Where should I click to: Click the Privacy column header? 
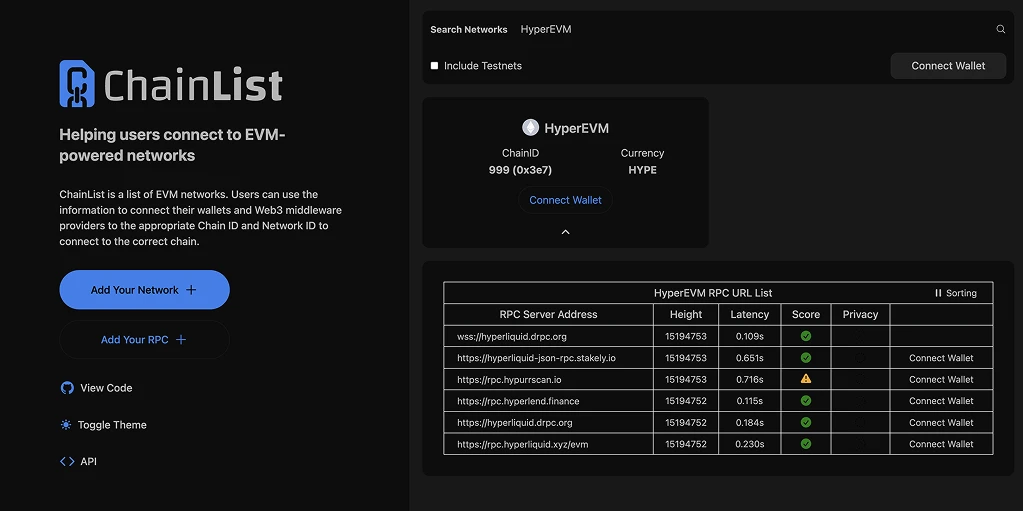(861, 315)
